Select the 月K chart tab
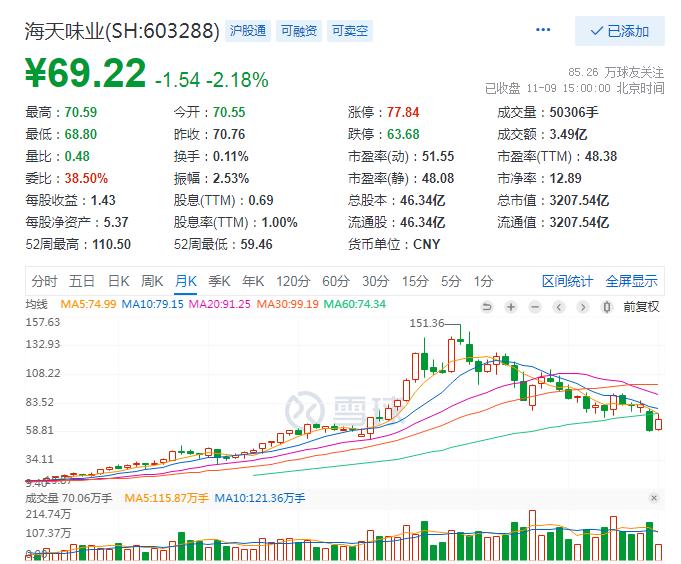 click(186, 281)
